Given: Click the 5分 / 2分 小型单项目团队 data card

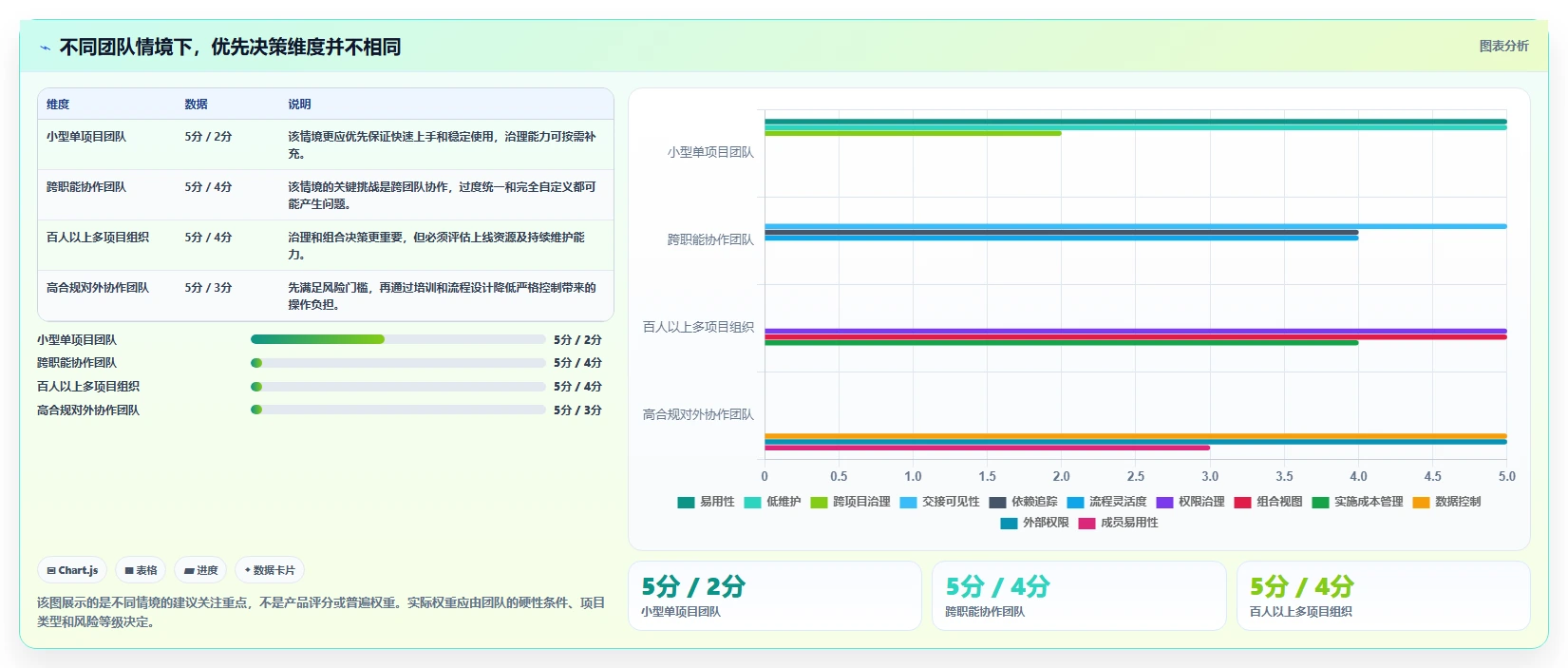Looking at the screenshot, I should point(775,596).
